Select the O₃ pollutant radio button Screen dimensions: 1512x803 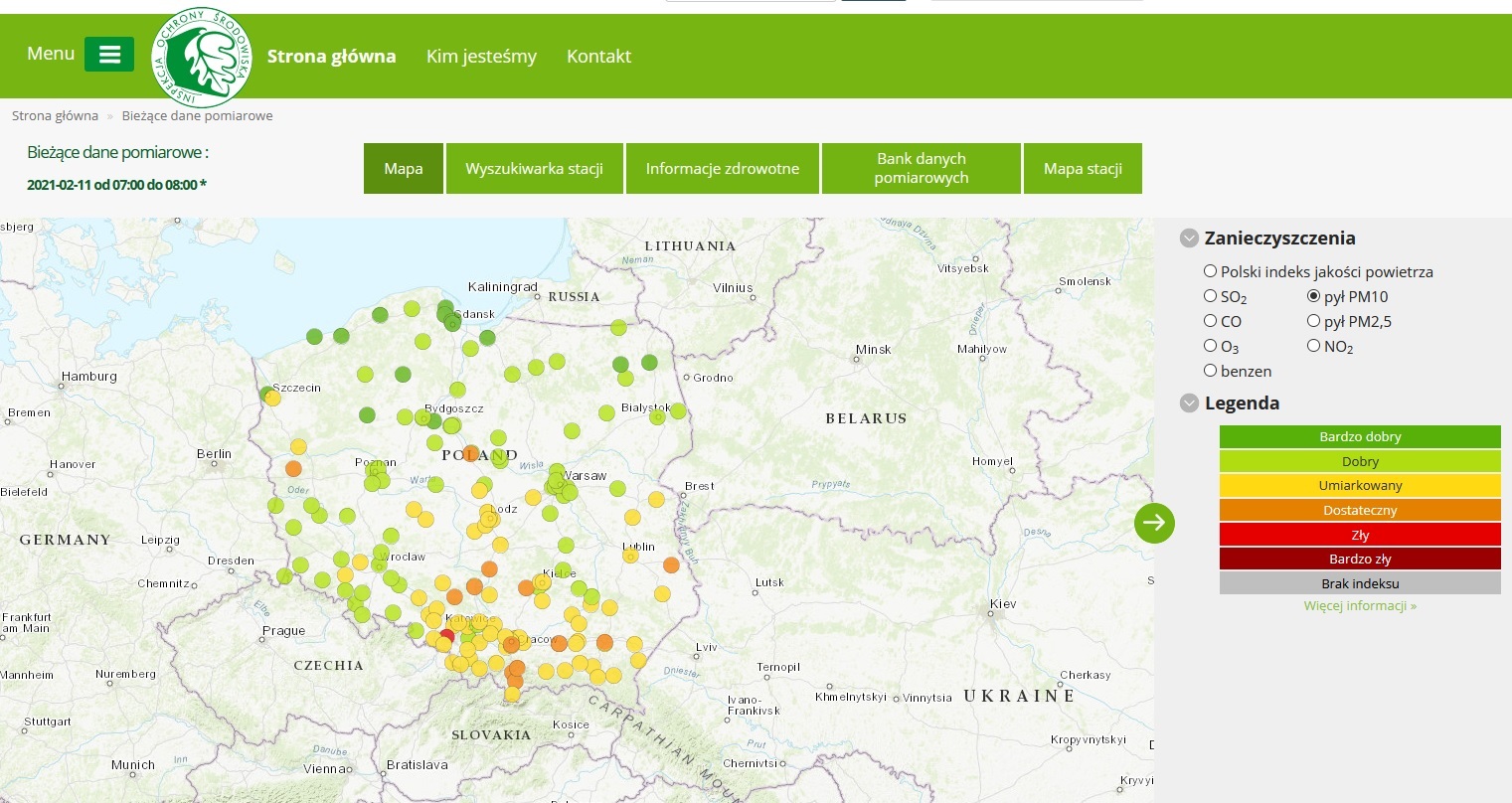[x=1210, y=346]
